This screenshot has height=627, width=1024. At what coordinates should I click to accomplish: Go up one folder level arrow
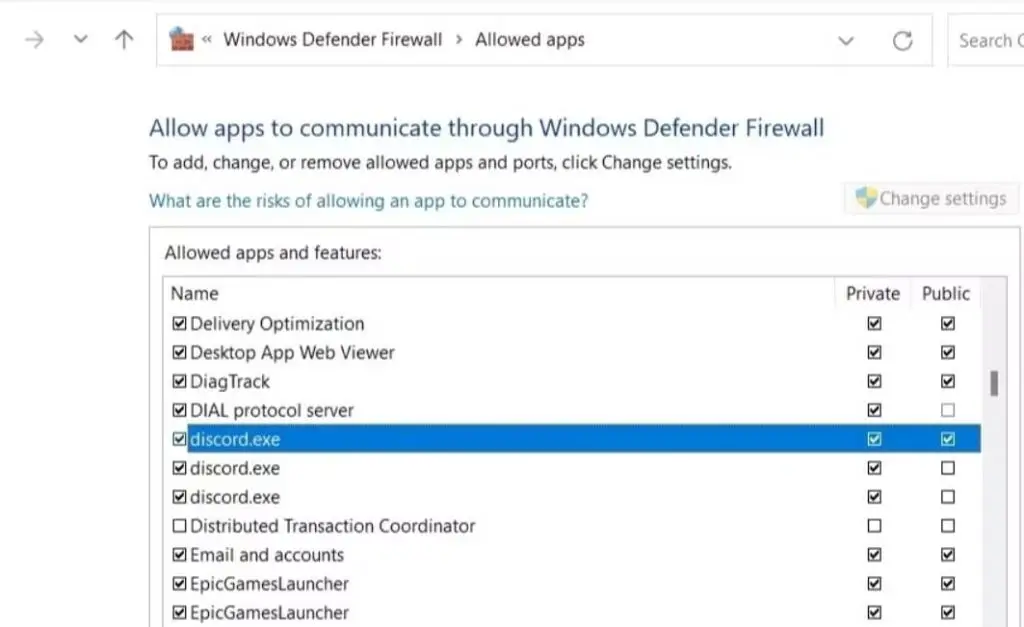point(123,40)
